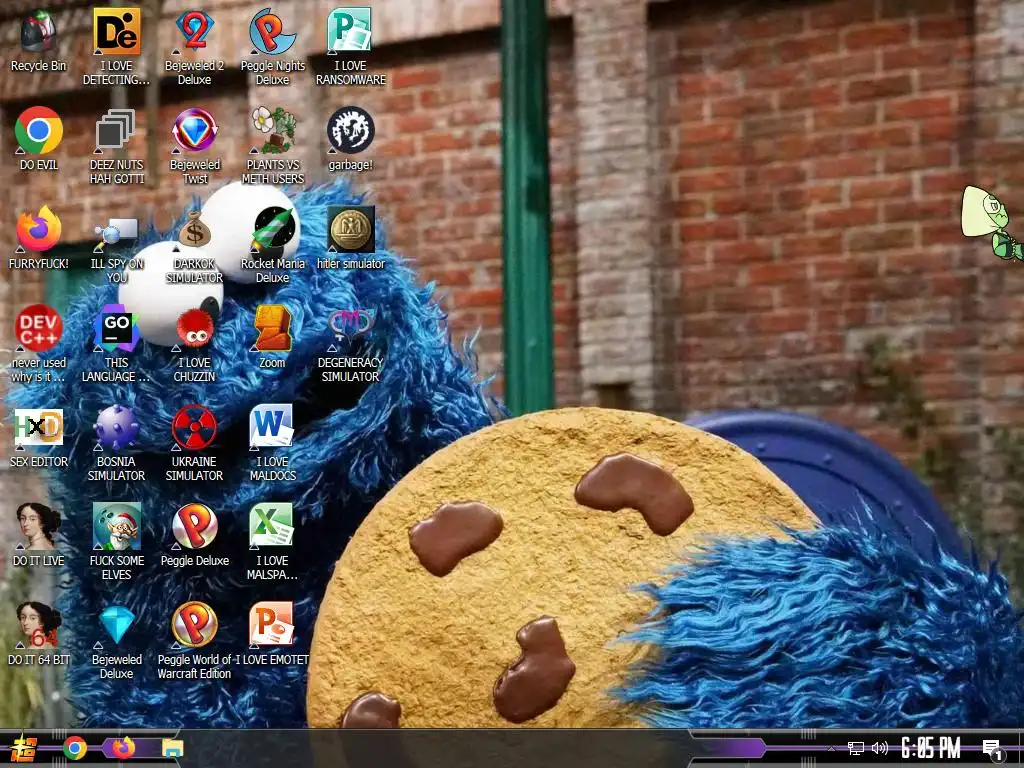This screenshot has width=1024, height=768.
Task: Open the Start menu button
Action: pyautogui.click(x=23, y=748)
